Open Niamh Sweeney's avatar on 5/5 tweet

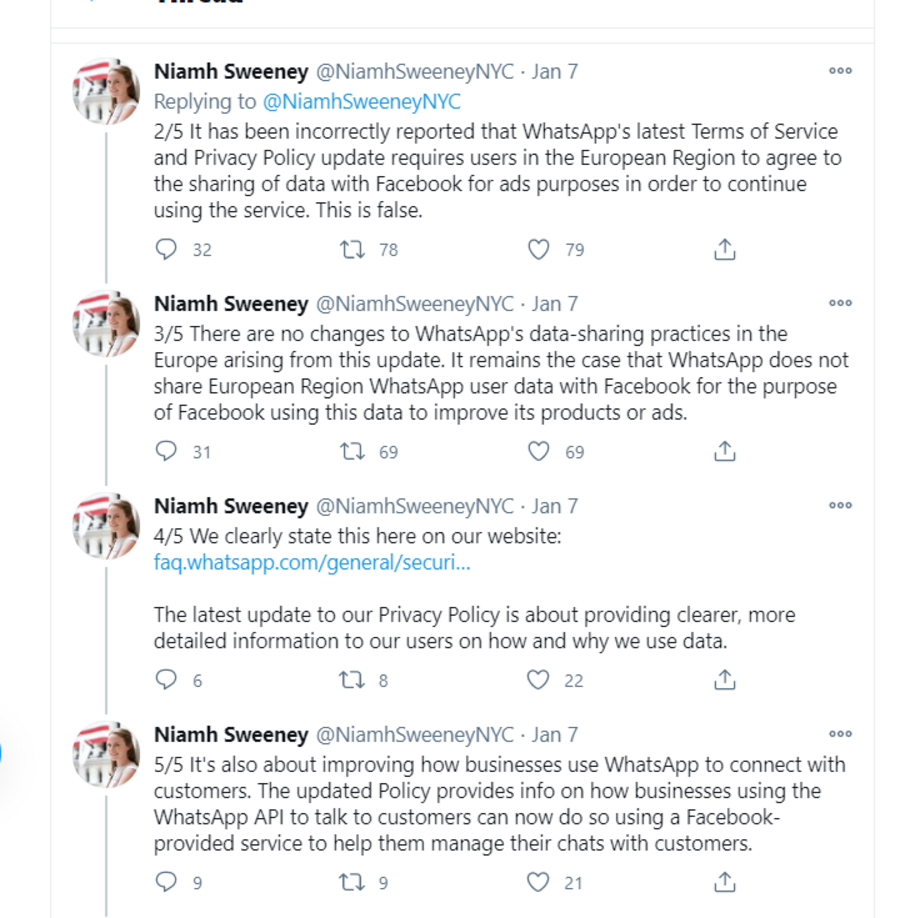tap(106, 754)
